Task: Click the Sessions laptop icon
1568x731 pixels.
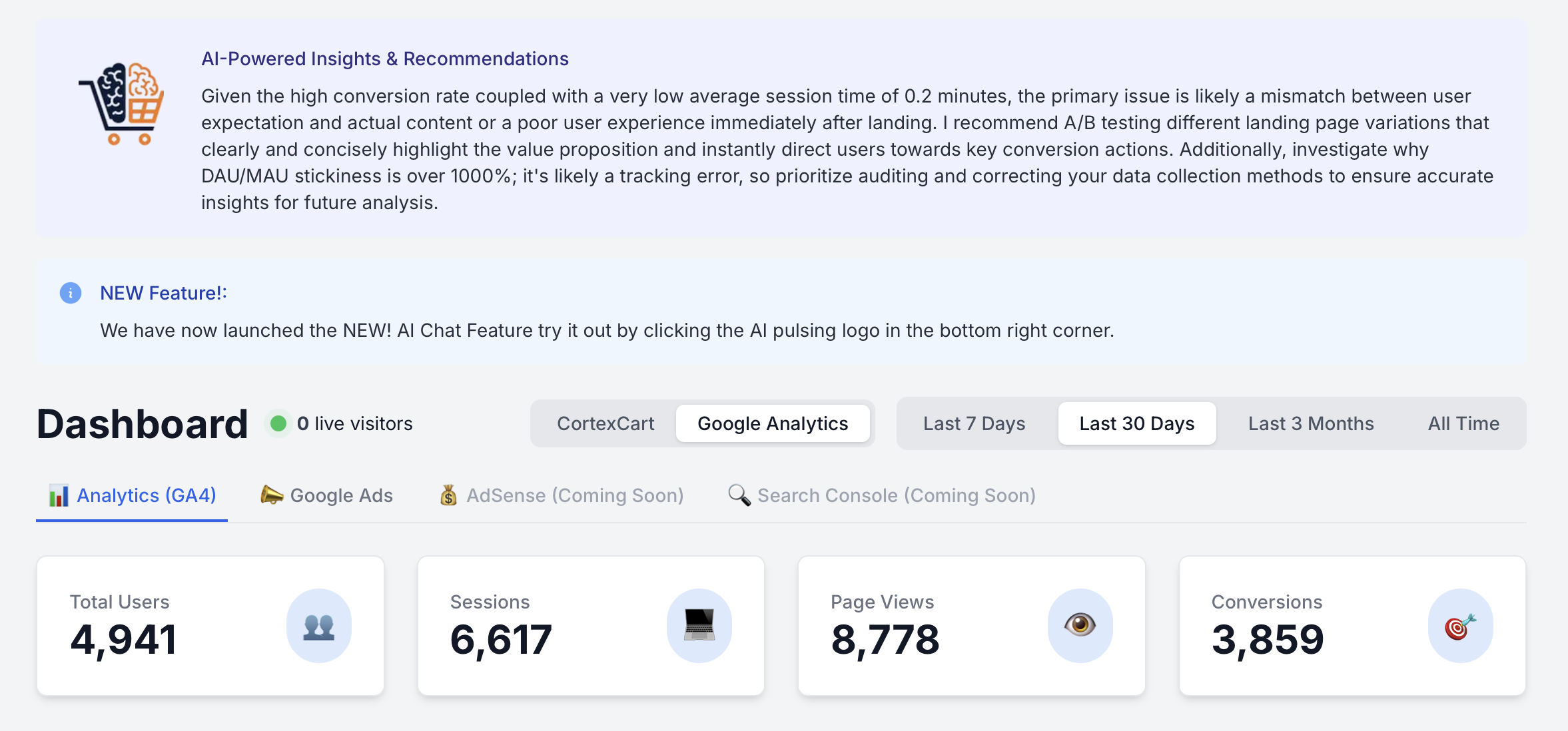Action: pyautogui.click(x=699, y=626)
